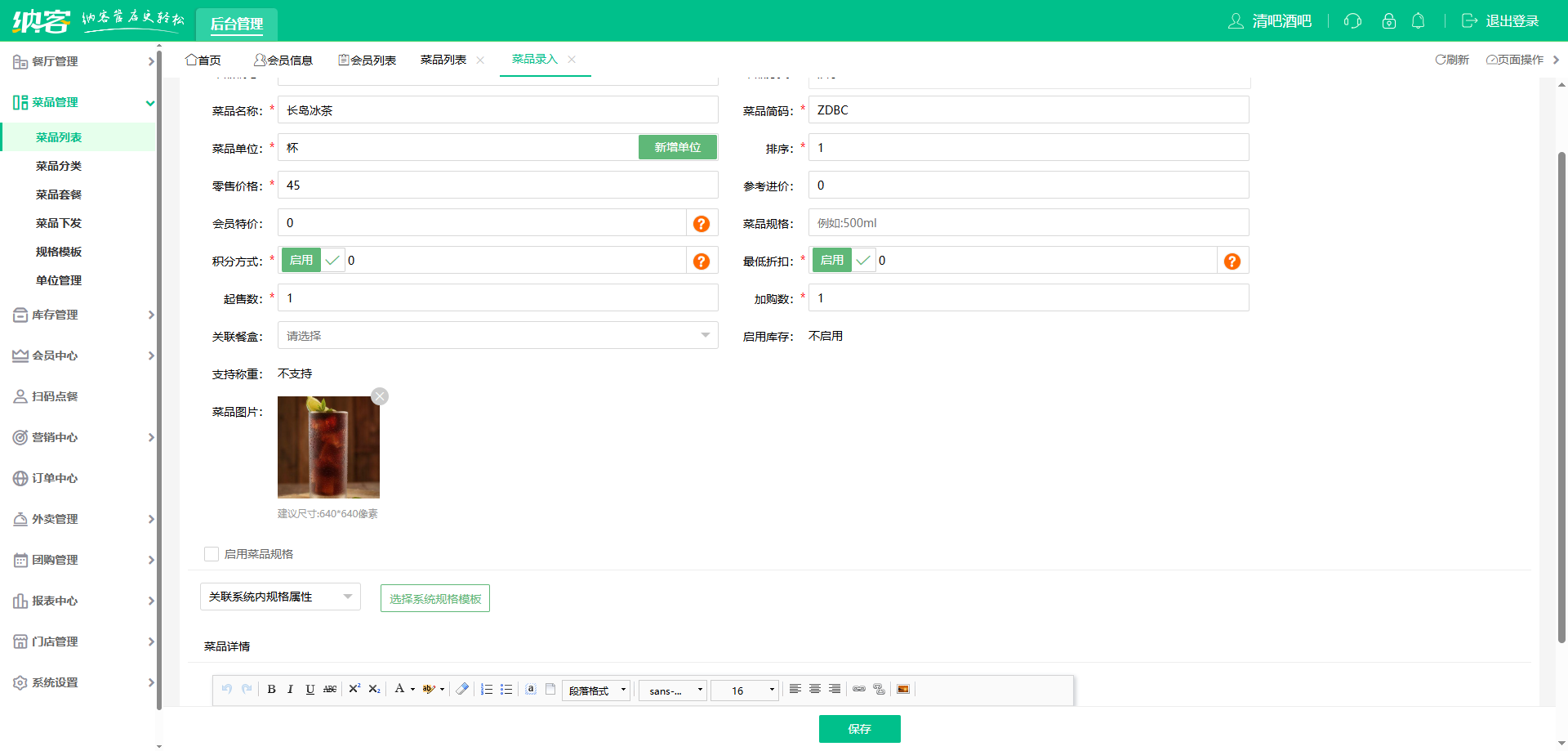Insert an image using the editor toolbar
This screenshot has height=751, width=1568.
coord(903,689)
